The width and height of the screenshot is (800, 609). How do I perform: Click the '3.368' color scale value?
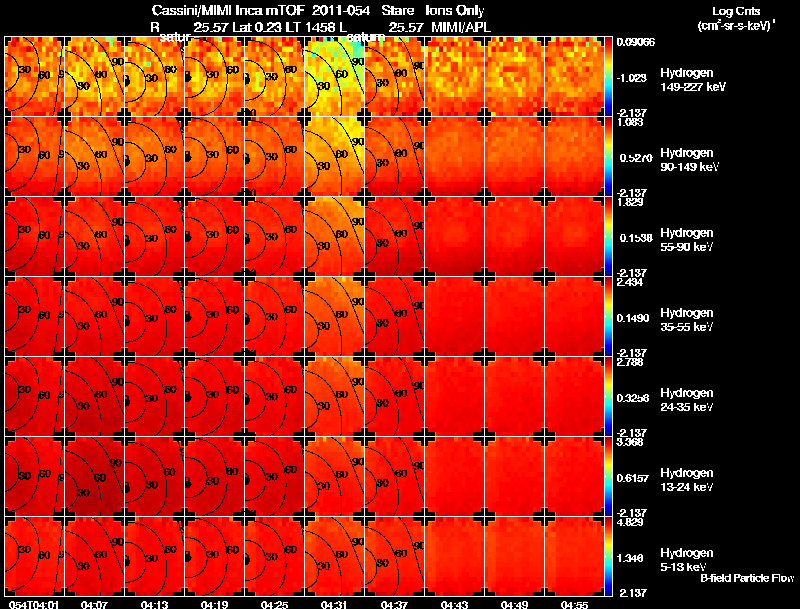coord(630,442)
